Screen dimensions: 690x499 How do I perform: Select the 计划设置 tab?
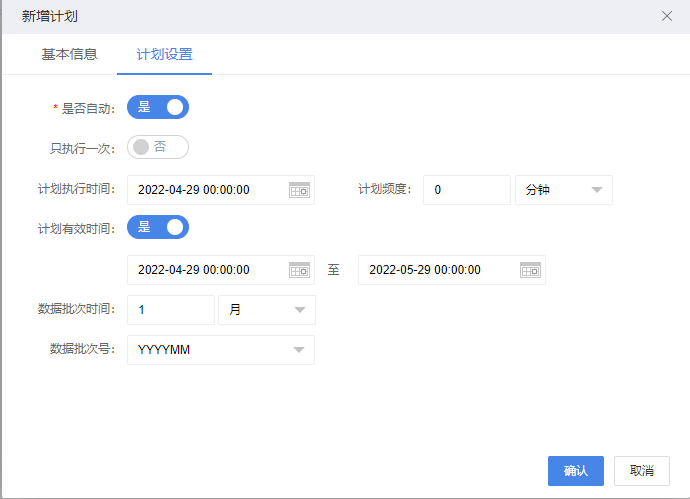(x=165, y=55)
